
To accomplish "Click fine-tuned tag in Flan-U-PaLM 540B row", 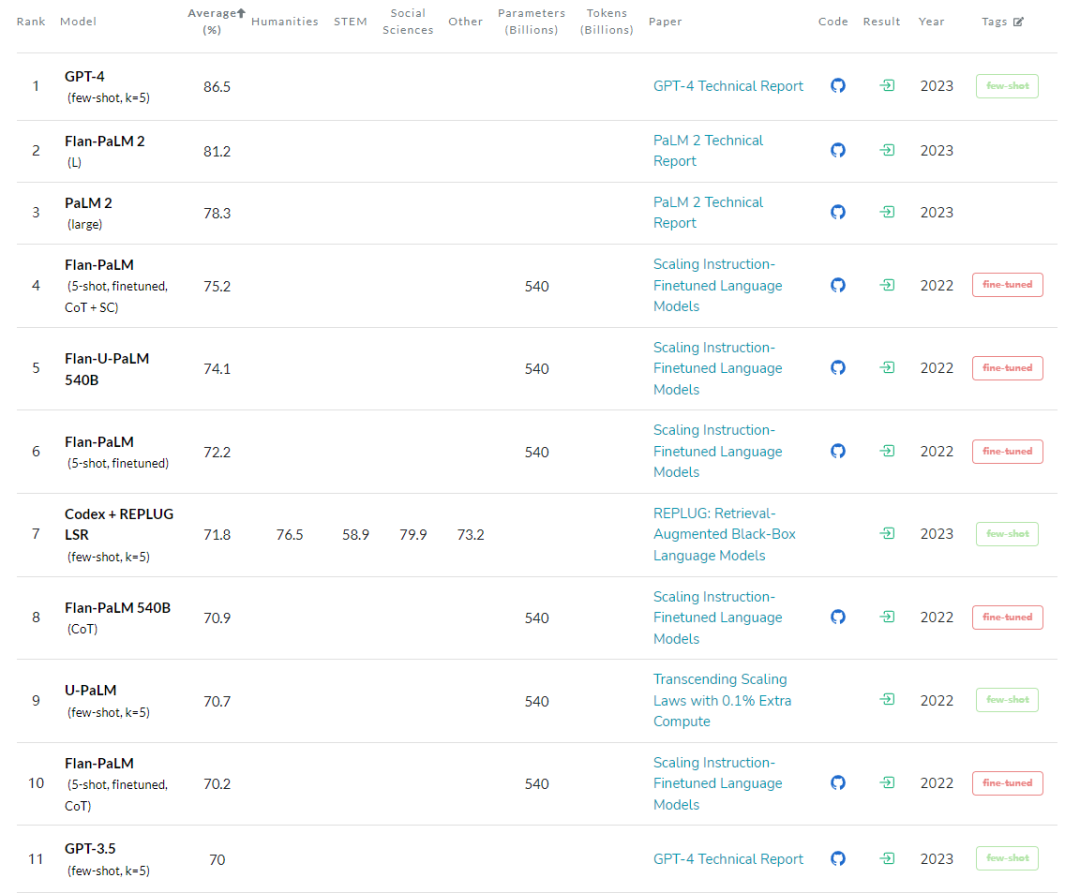I will pyautogui.click(x=1007, y=368).
